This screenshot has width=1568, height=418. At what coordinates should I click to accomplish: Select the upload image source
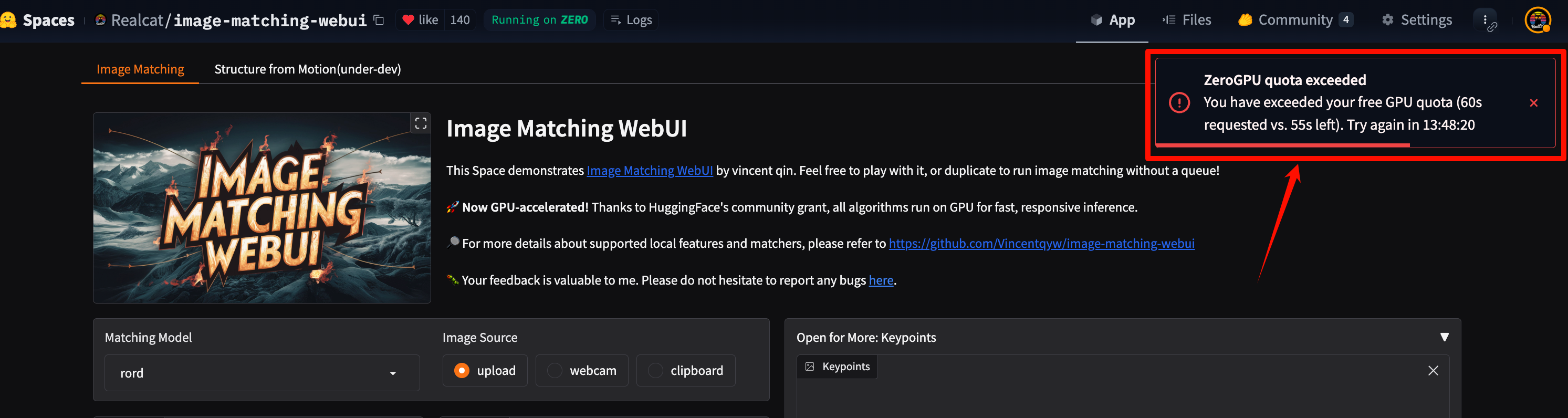(485, 371)
